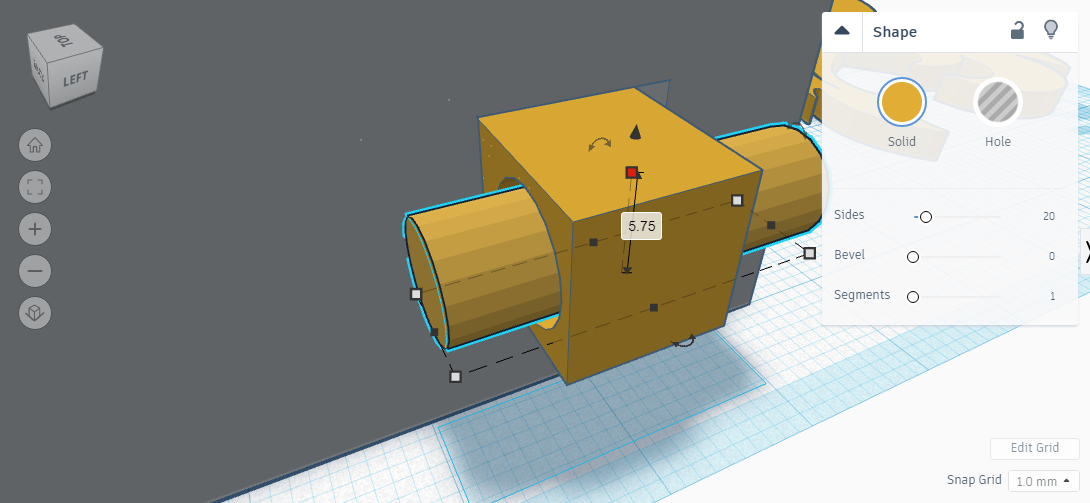Image resolution: width=1090 pixels, height=503 pixels.
Task: Click the Fit all in view button
Action: [35, 187]
